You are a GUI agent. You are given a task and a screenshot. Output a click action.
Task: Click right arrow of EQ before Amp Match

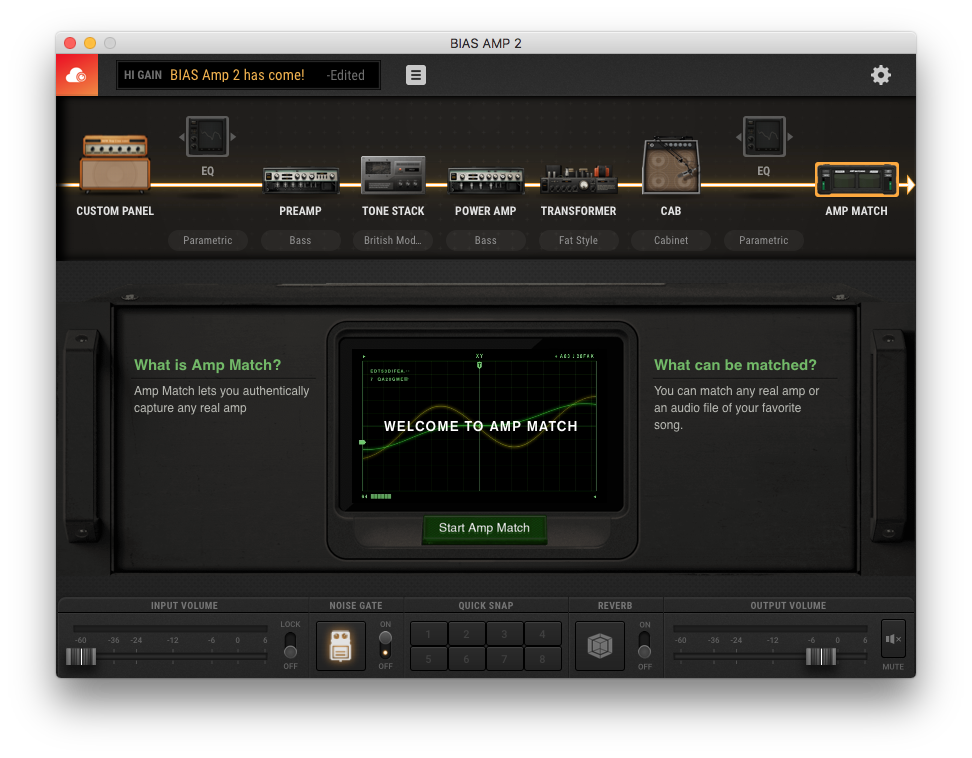(790, 137)
